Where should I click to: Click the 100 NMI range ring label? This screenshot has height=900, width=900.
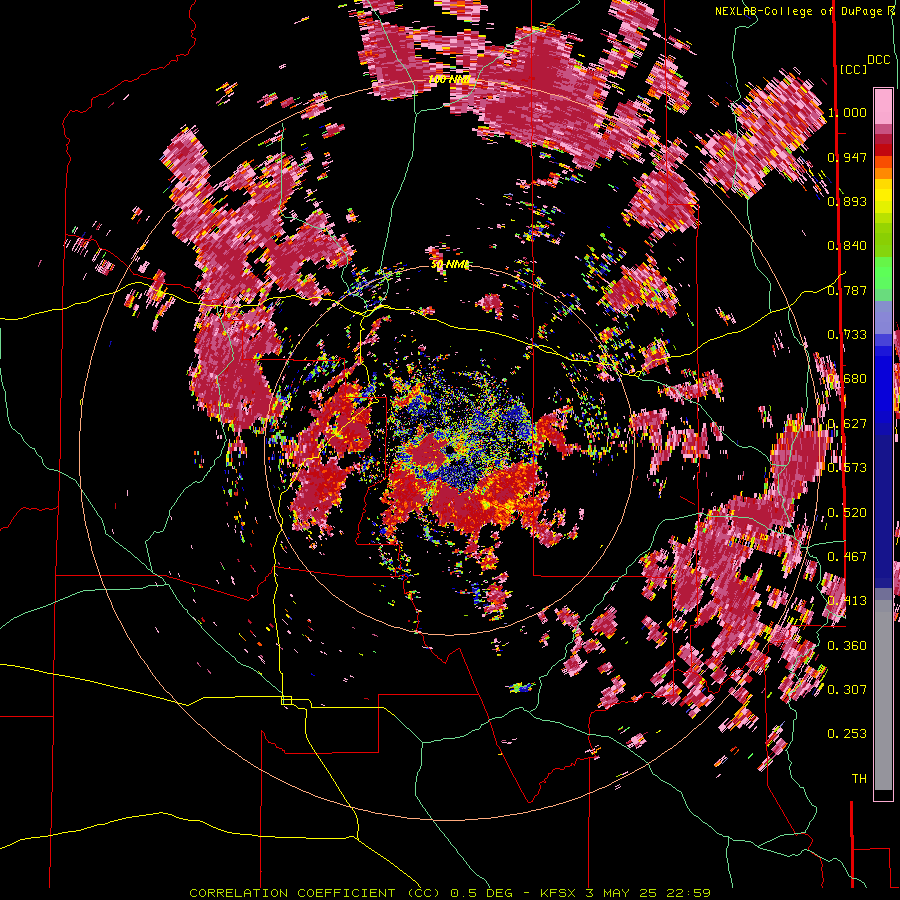pyautogui.click(x=450, y=79)
